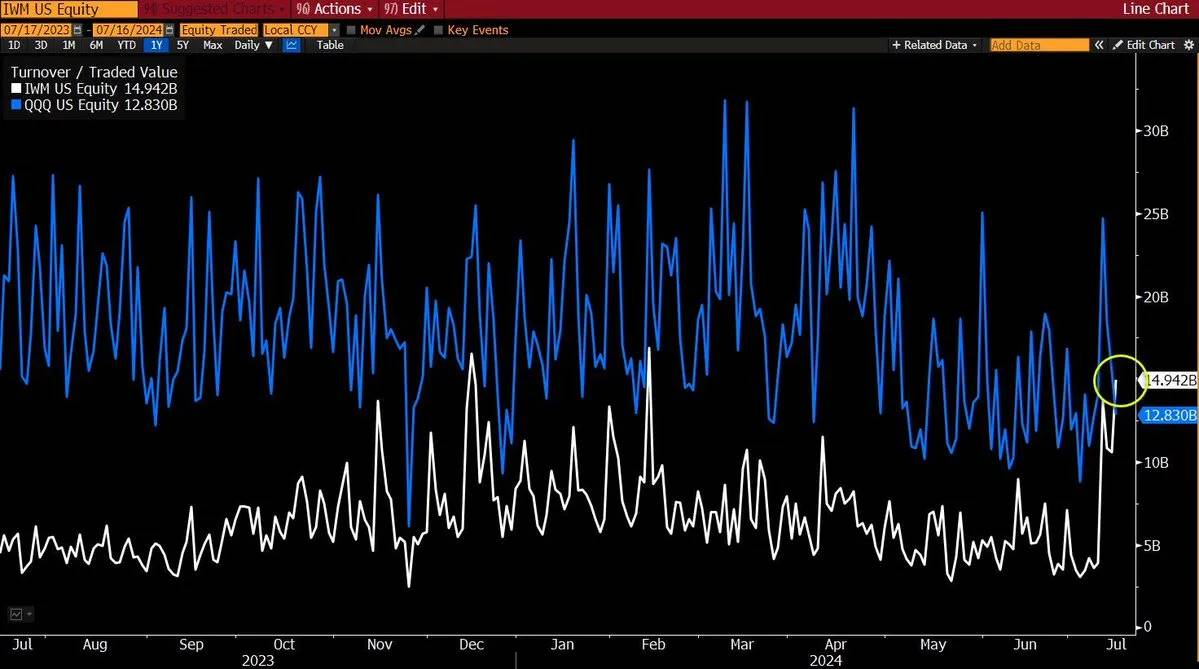Image resolution: width=1199 pixels, height=669 pixels.
Task: Open chart settings gear icon
Action: [1187, 45]
